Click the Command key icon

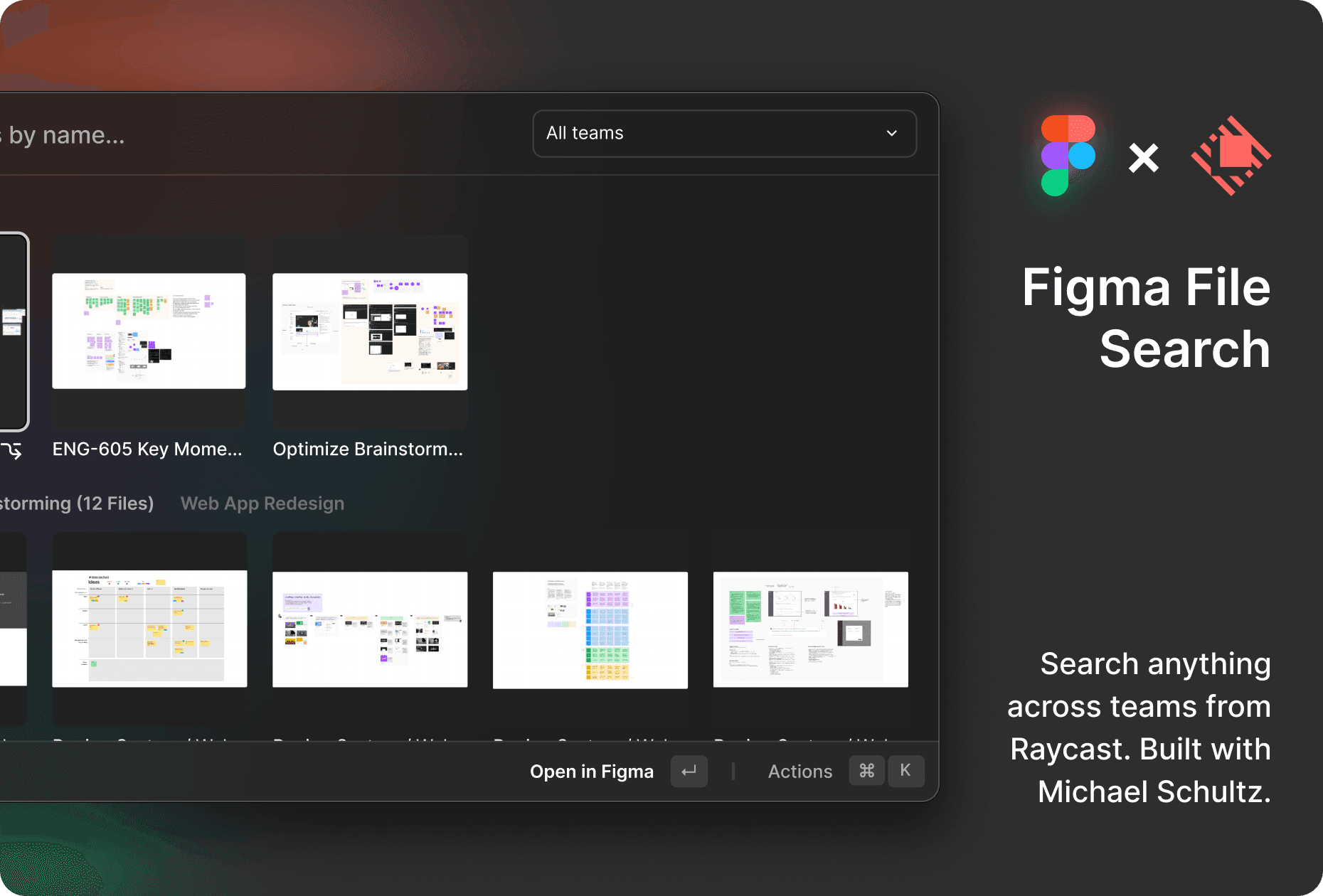(x=867, y=771)
